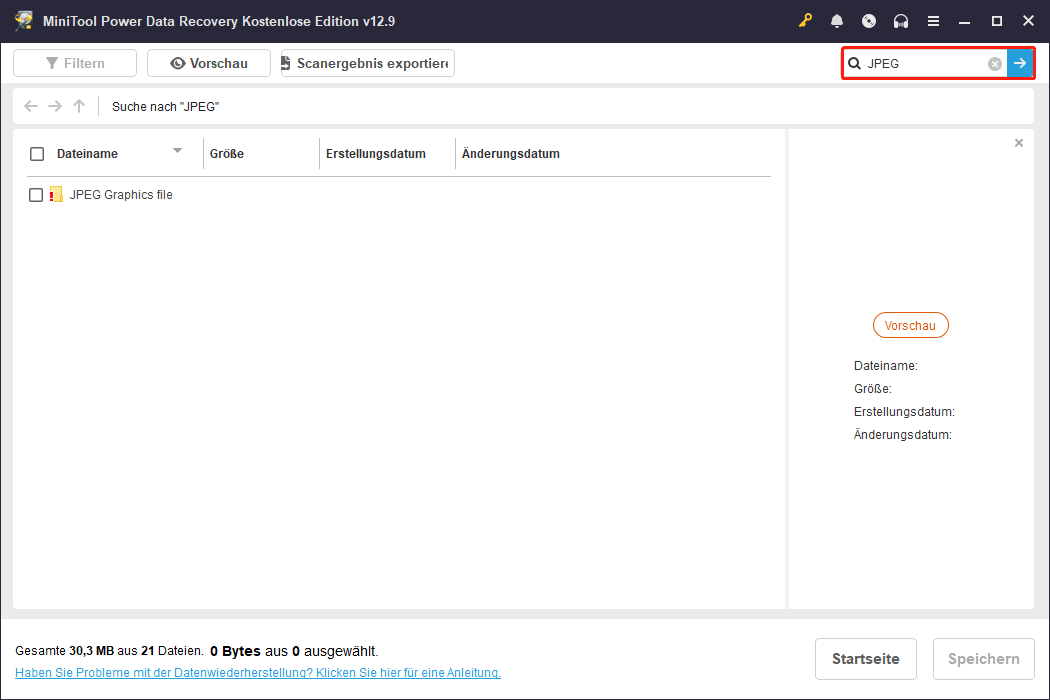This screenshot has width=1050, height=700.
Task: Clear the search text with the x icon
Action: click(x=995, y=64)
